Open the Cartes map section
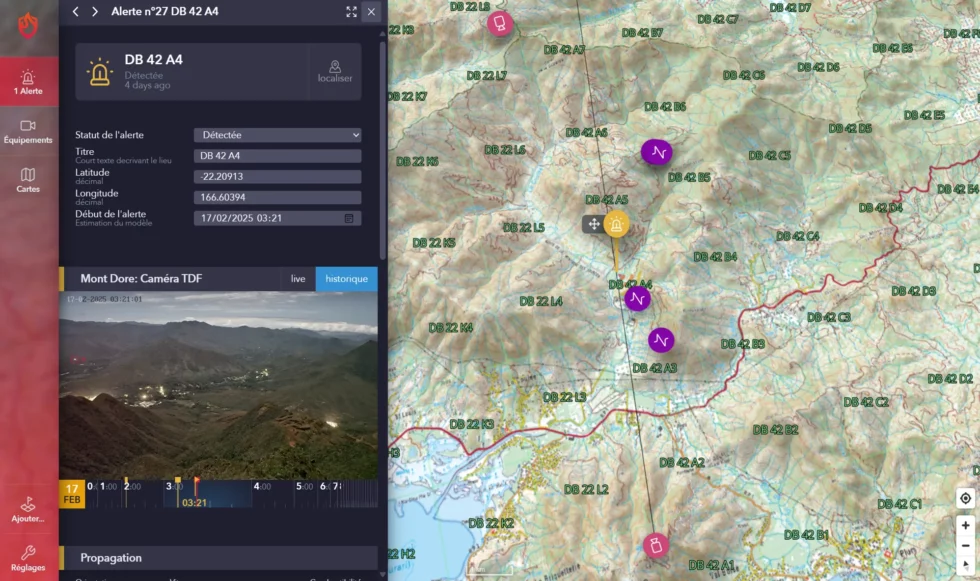Viewport: 980px width, 581px height. [28, 180]
